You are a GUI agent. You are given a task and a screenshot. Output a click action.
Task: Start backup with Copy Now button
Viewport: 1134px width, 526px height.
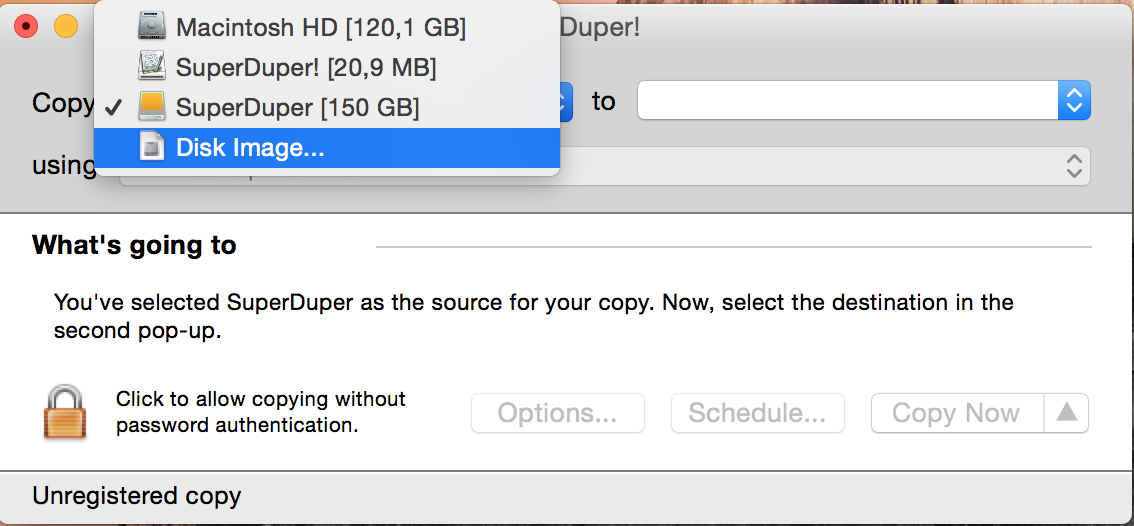pos(957,413)
